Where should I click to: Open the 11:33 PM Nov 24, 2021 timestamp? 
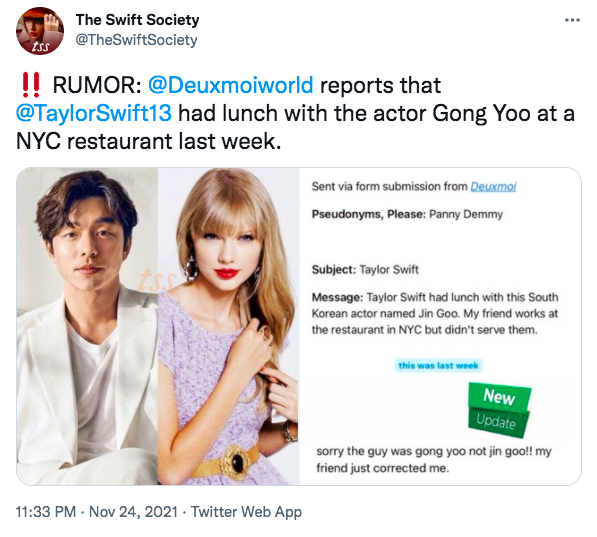pyautogui.click(x=97, y=511)
